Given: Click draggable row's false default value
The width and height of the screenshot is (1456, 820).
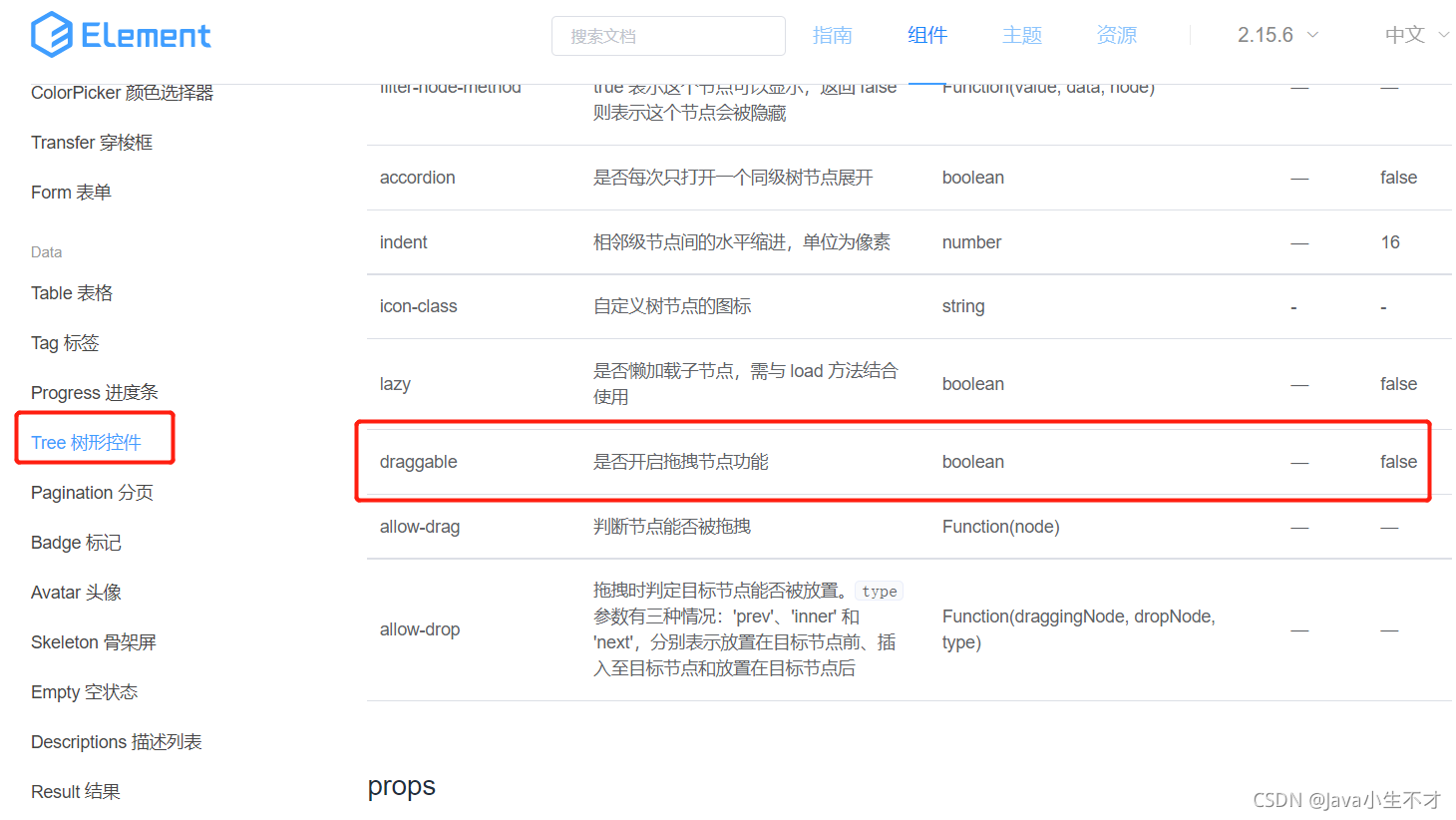Looking at the screenshot, I should (1398, 462).
